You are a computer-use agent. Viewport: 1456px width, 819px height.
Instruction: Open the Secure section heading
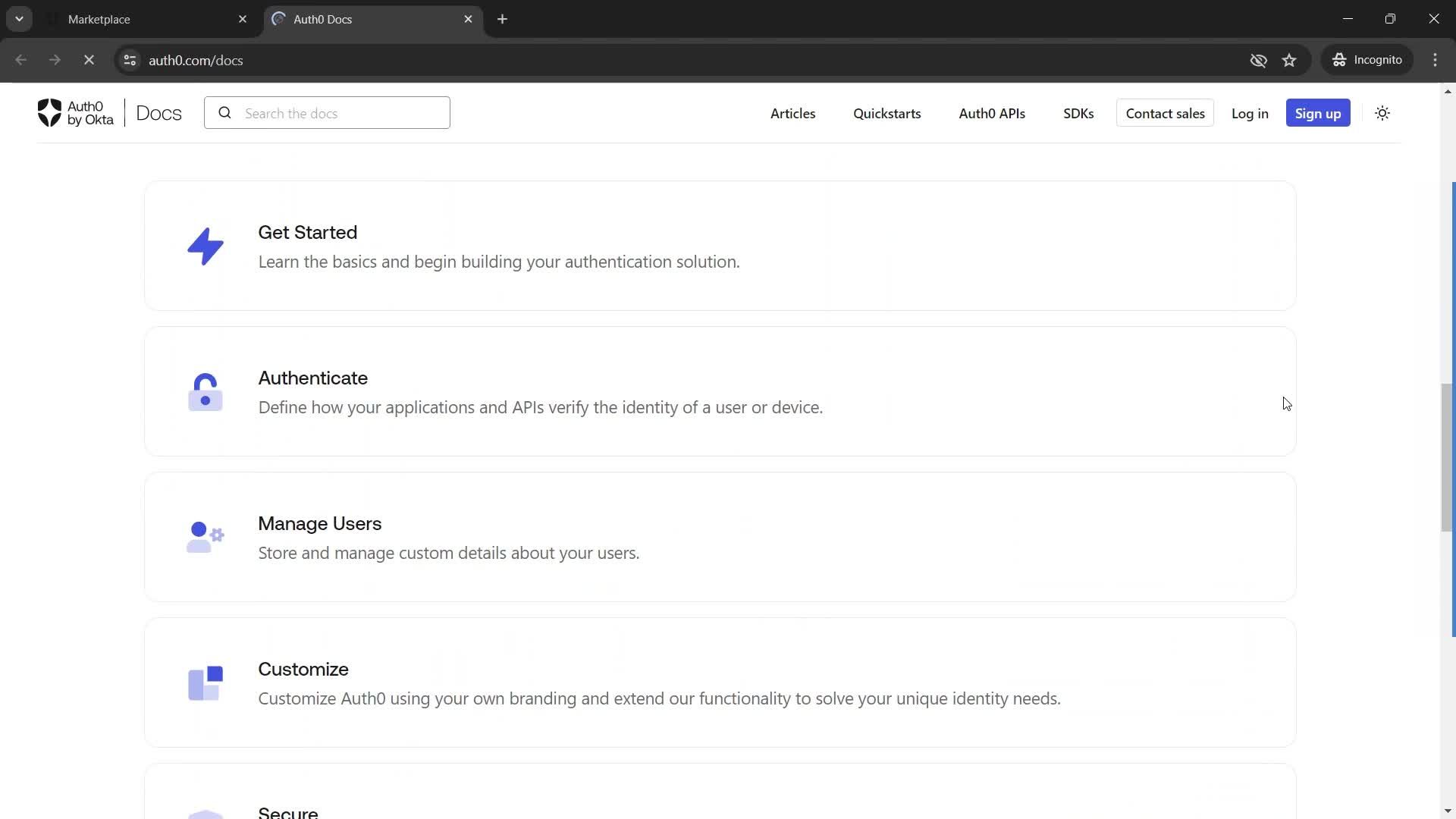tap(287, 811)
